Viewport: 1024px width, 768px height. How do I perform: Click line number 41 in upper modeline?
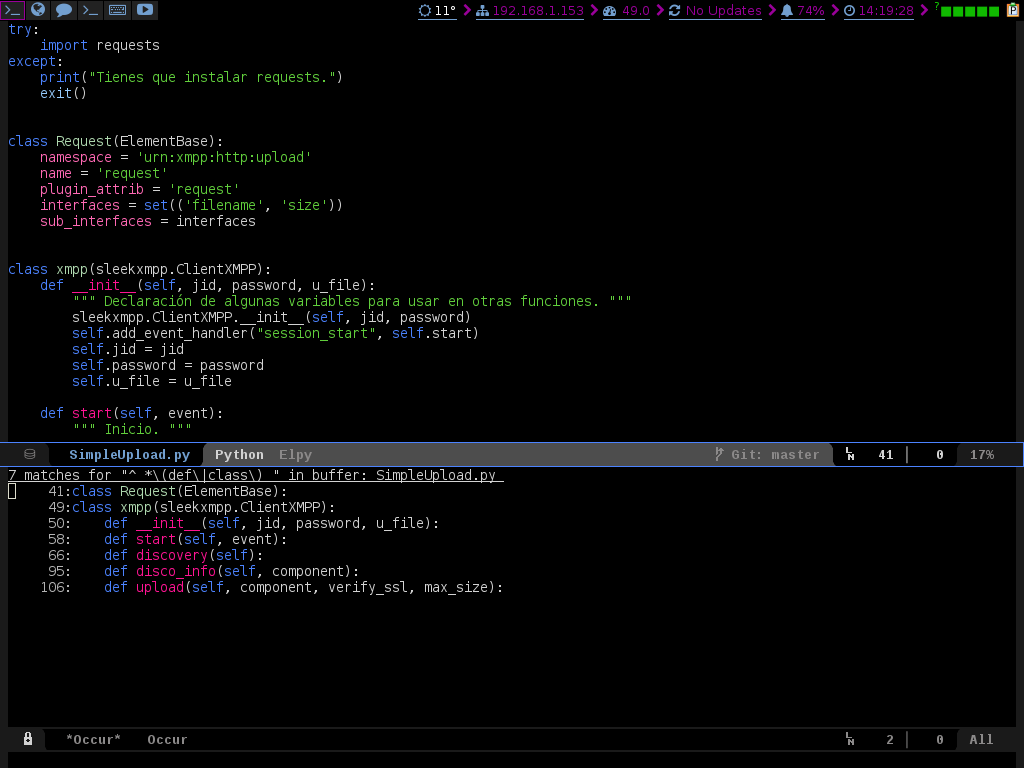coord(886,455)
